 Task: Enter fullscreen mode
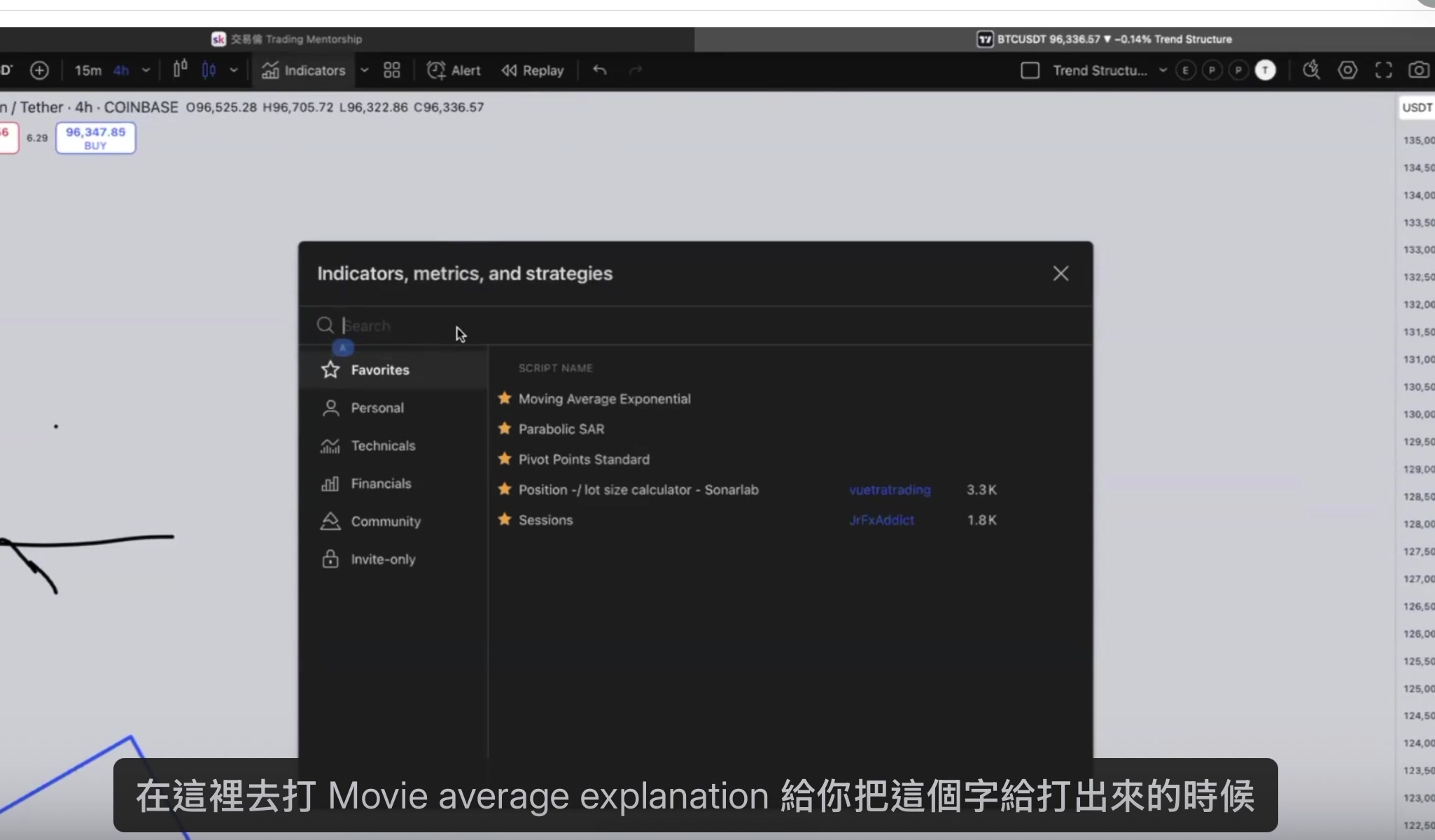coord(1383,70)
